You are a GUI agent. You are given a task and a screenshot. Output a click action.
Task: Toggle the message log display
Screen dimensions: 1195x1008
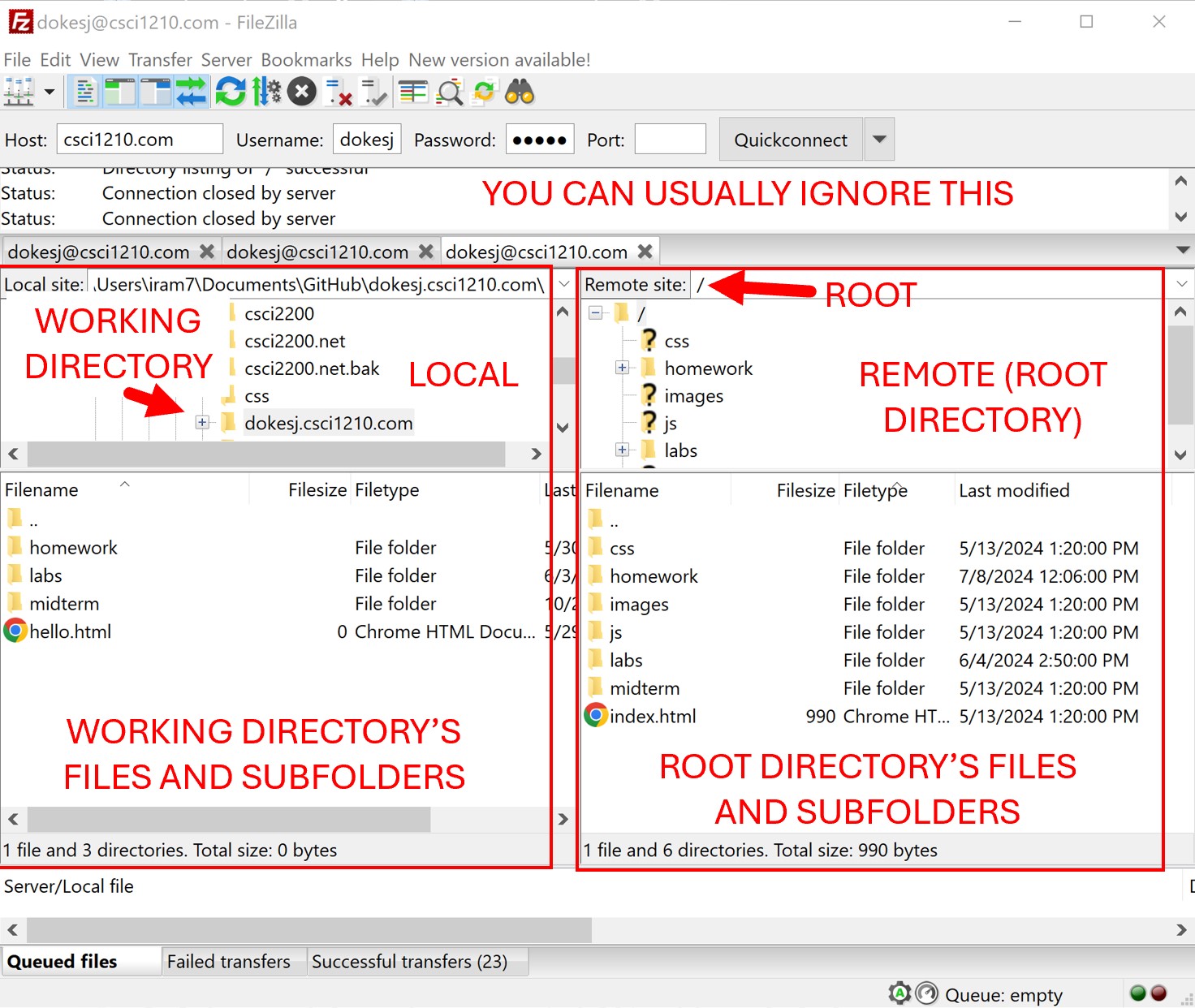(84, 93)
